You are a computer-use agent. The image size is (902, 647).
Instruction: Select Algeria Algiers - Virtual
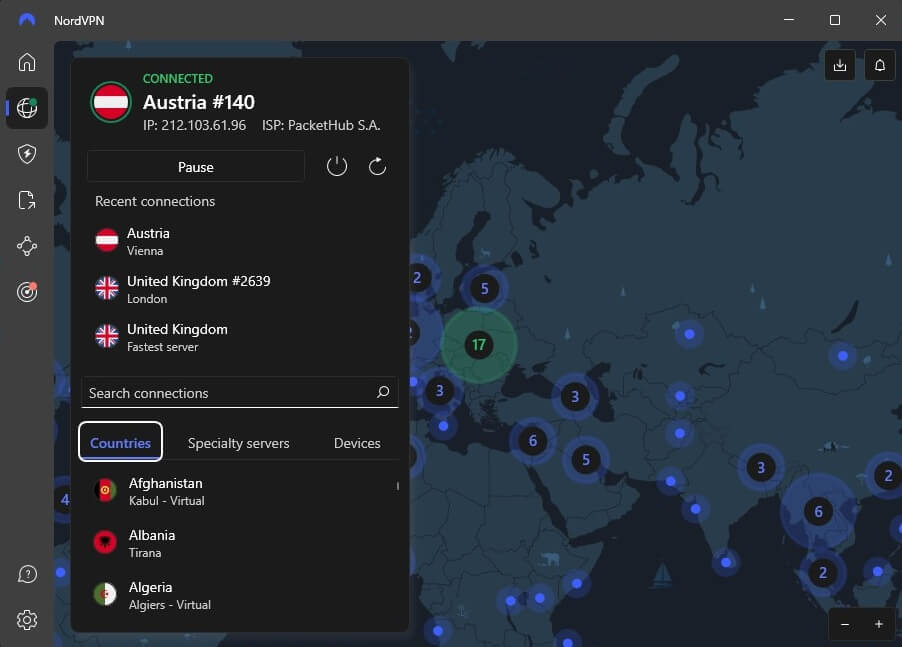coord(240,595)
